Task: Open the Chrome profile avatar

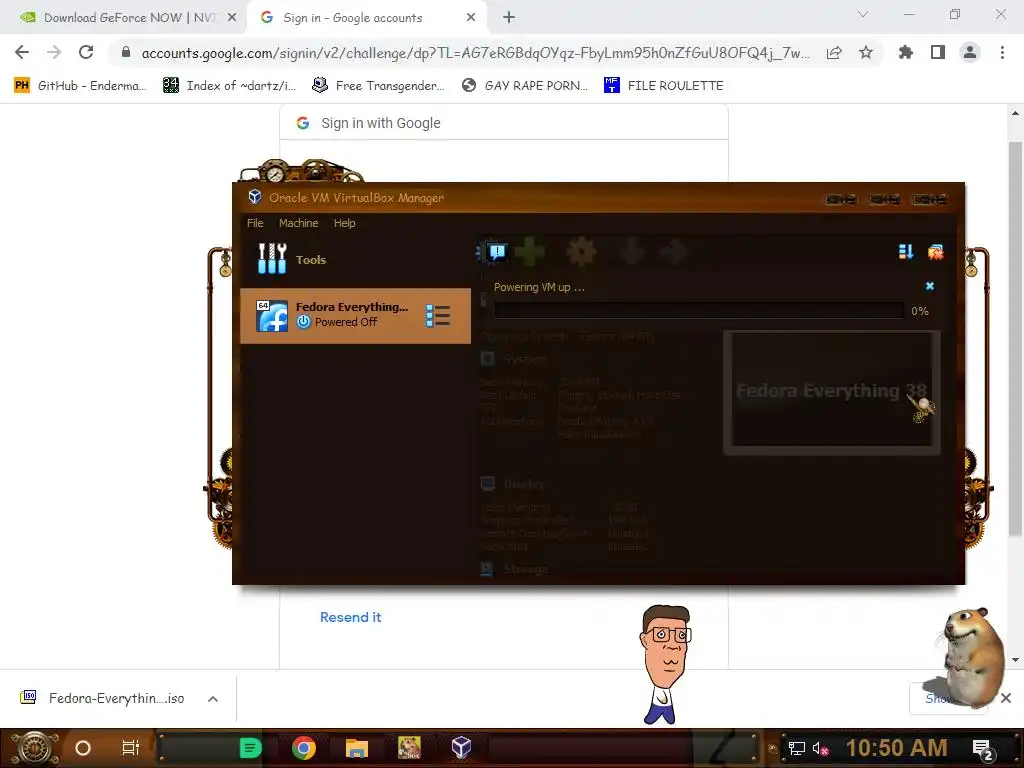Action: (970, 52)
